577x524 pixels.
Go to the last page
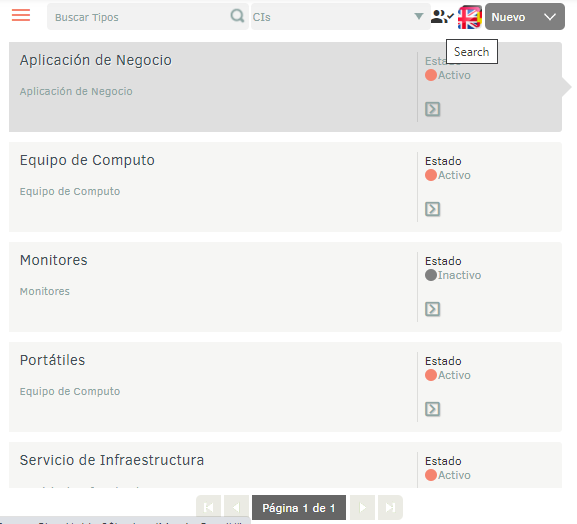(x=390, y=507)
